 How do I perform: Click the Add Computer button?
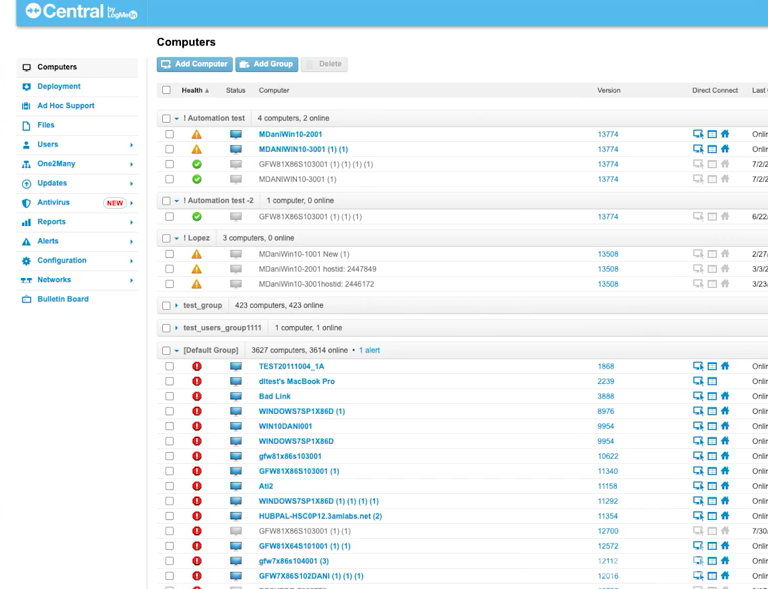(x=195, y=64)
